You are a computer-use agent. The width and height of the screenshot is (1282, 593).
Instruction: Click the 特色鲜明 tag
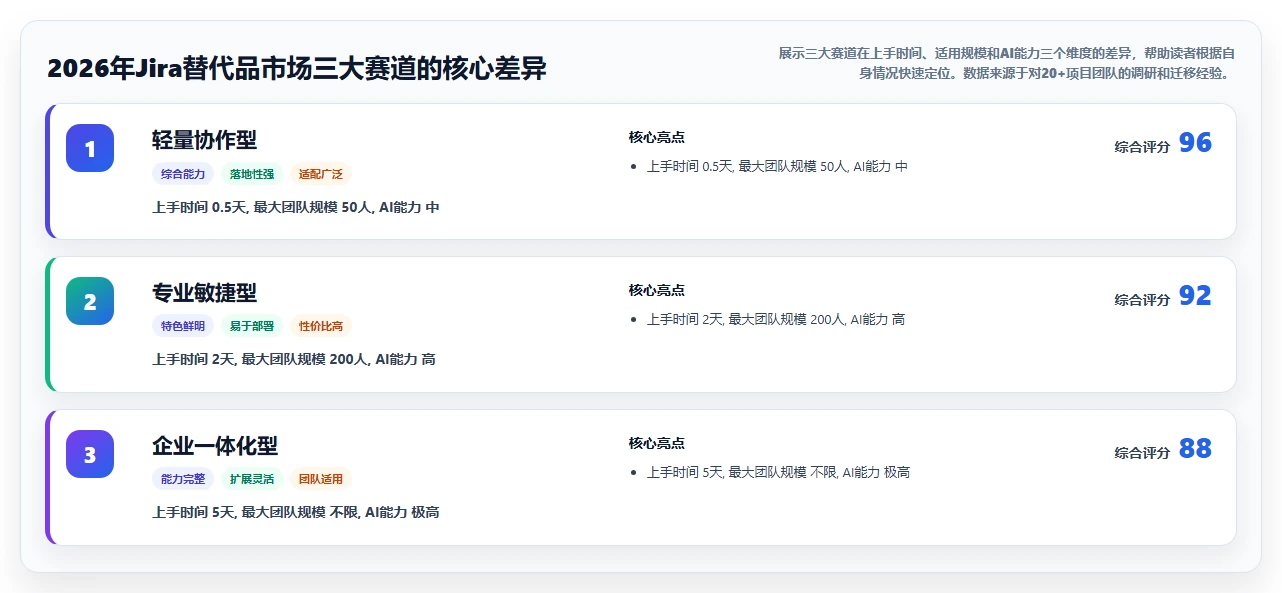pyautogui.click(x=183, y=326)
